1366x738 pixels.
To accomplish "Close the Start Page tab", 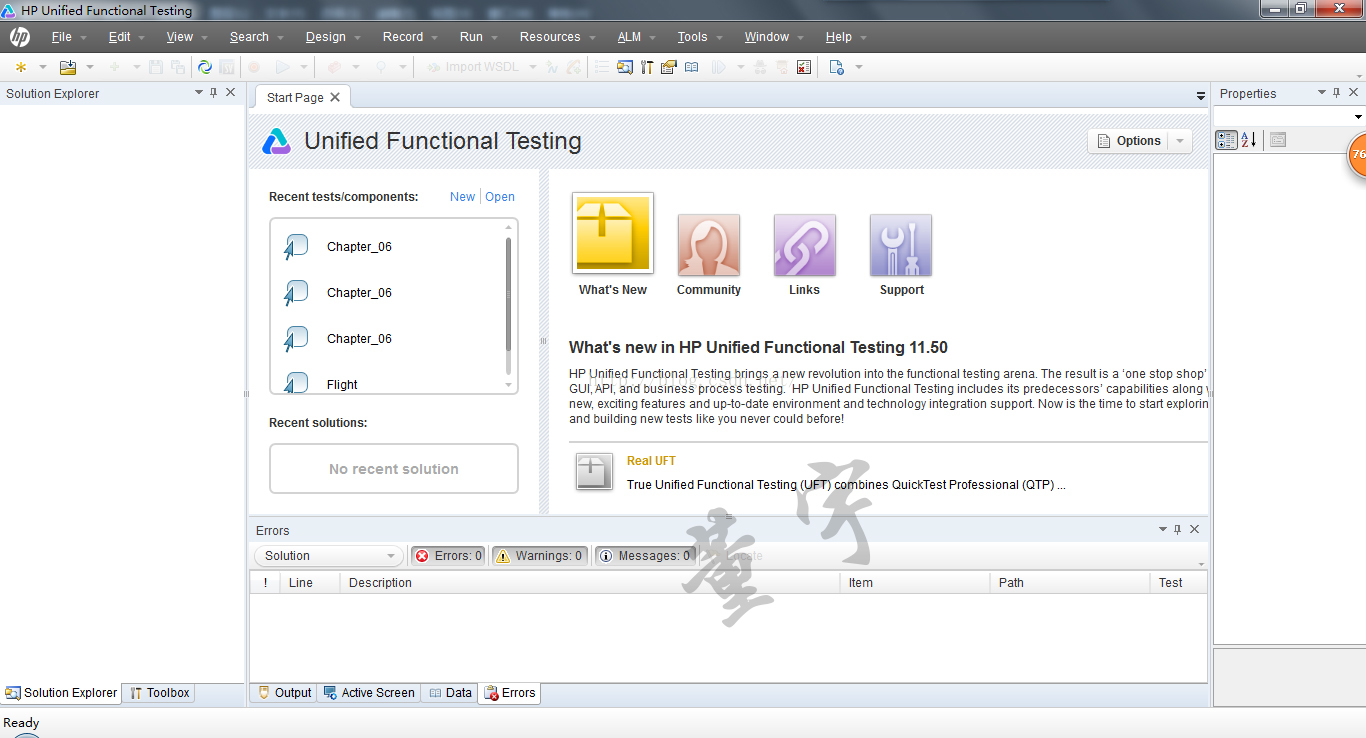I will [335, 97].
